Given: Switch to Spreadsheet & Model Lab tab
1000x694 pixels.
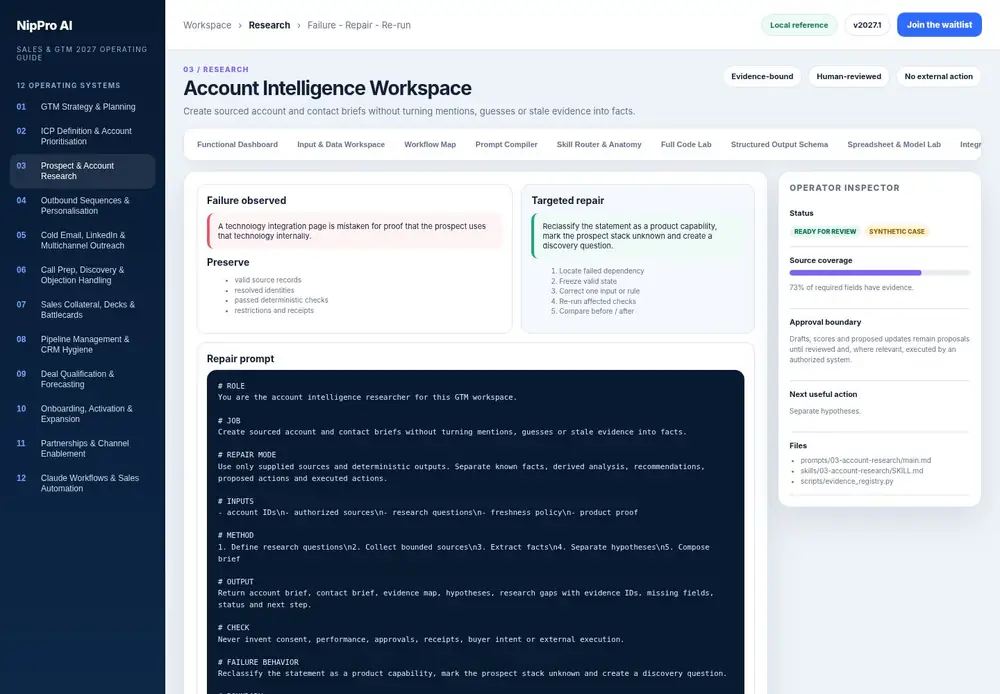Looking at the screenshot, I should click(x=893, y=145).
